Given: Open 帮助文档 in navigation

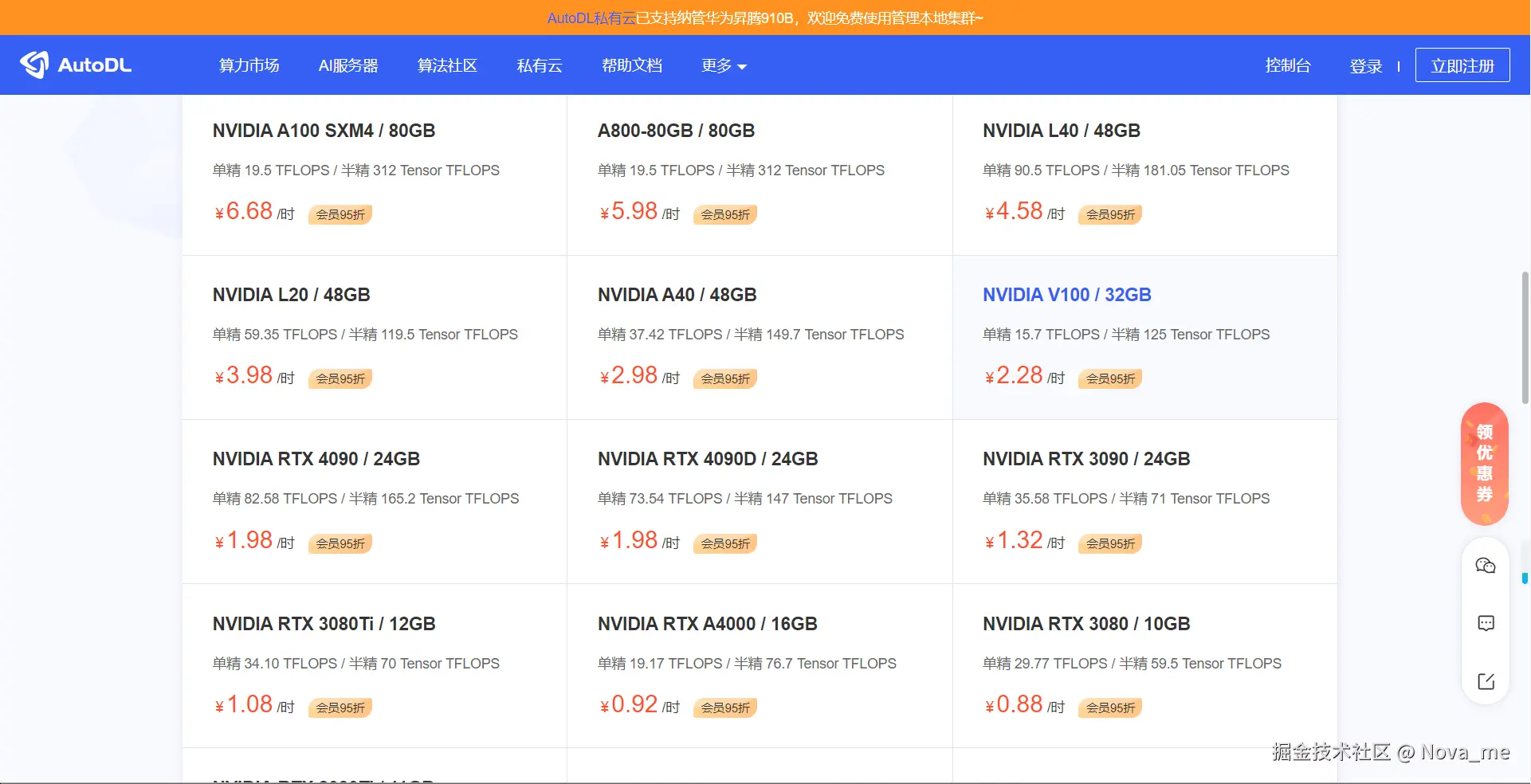Looking at the screenshot, I should tap(632, 65).
